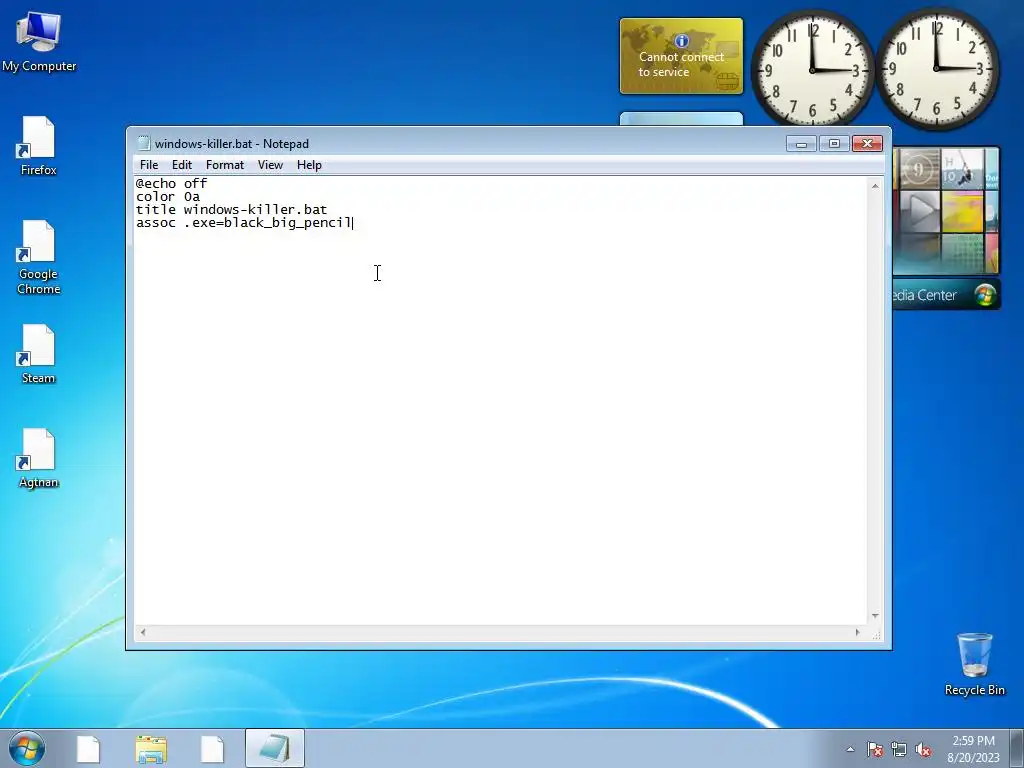Click first blank document taskbar icon
The height and width of the screenshot is (768, 1024).
pos(88,748)
